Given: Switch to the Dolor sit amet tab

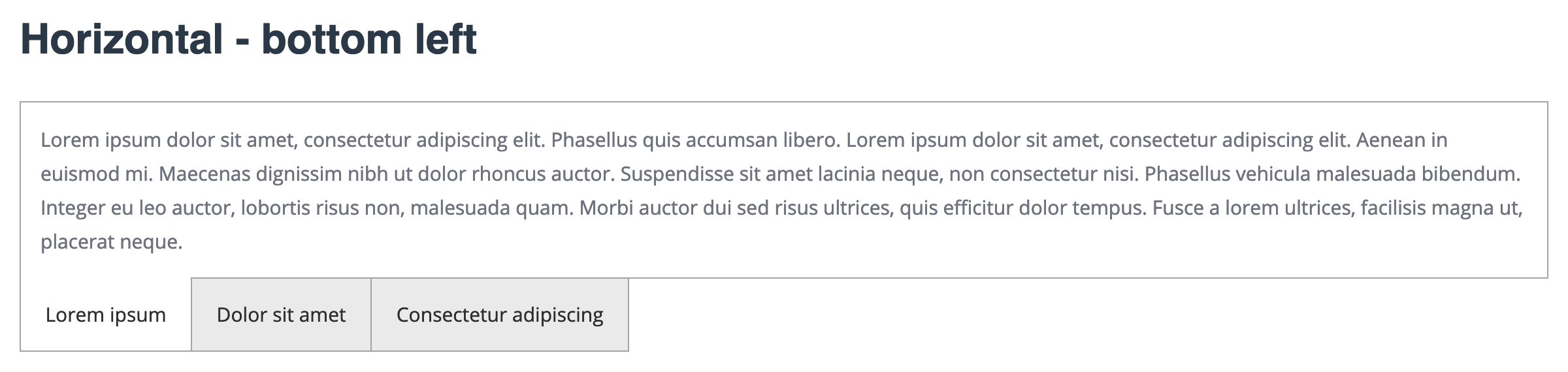Looking at the screenshot, I should tap(281, 315).
